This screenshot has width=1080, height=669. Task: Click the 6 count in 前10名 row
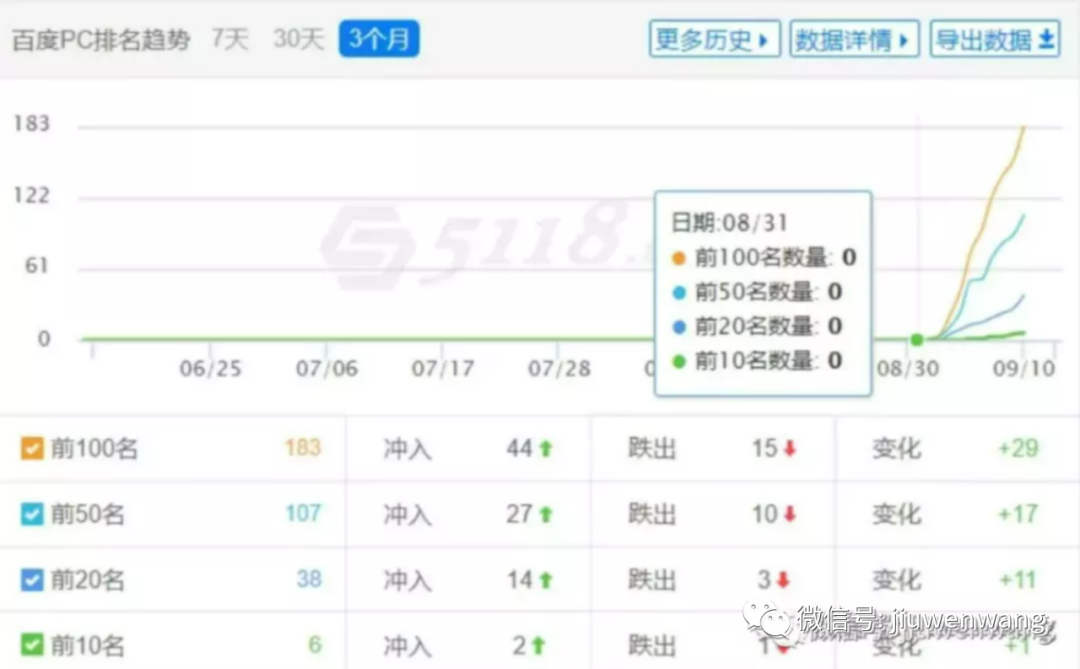315,645
